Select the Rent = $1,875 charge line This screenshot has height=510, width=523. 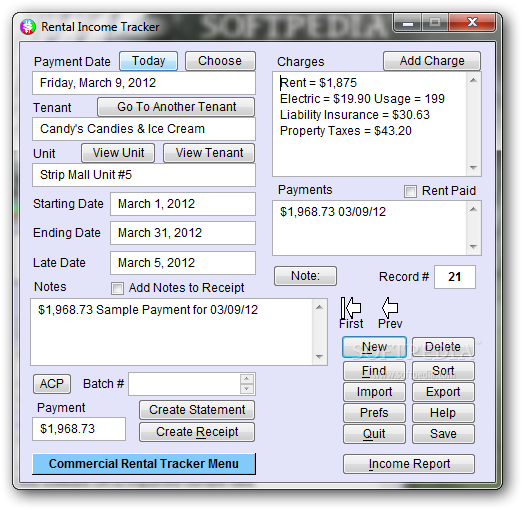click(319, 83)
